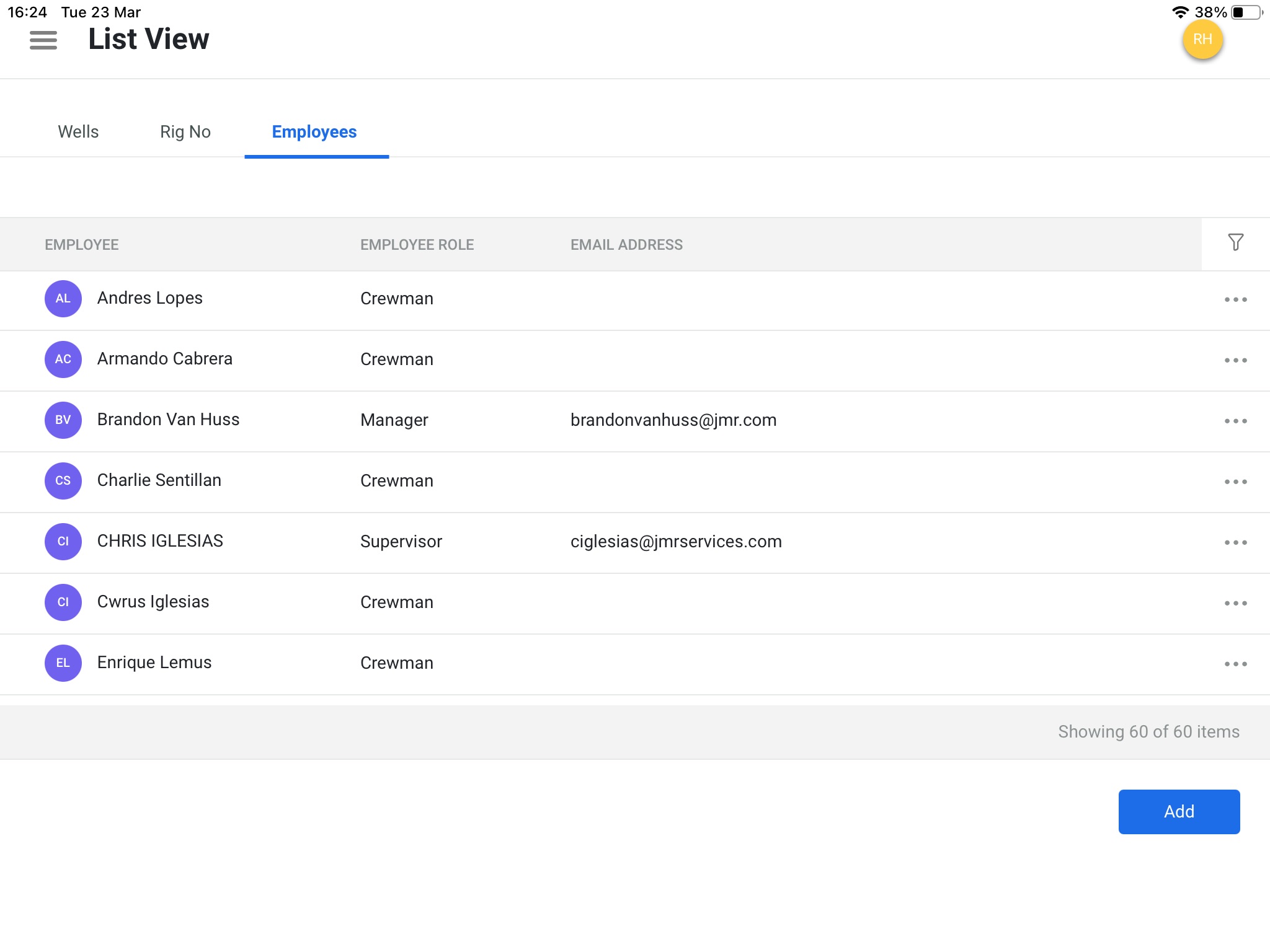
Task: Open more options for Charlie Sentillan
Action: click(x=1235, y=482)
